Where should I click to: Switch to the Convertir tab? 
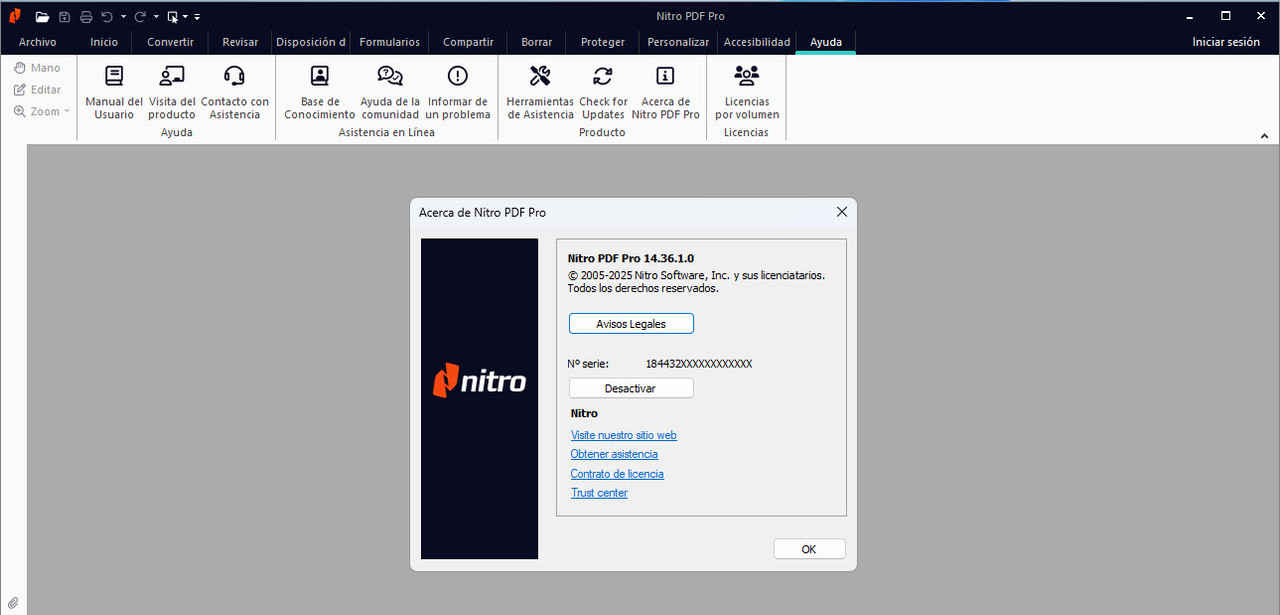pyautogui.click(x=170, y=42)
